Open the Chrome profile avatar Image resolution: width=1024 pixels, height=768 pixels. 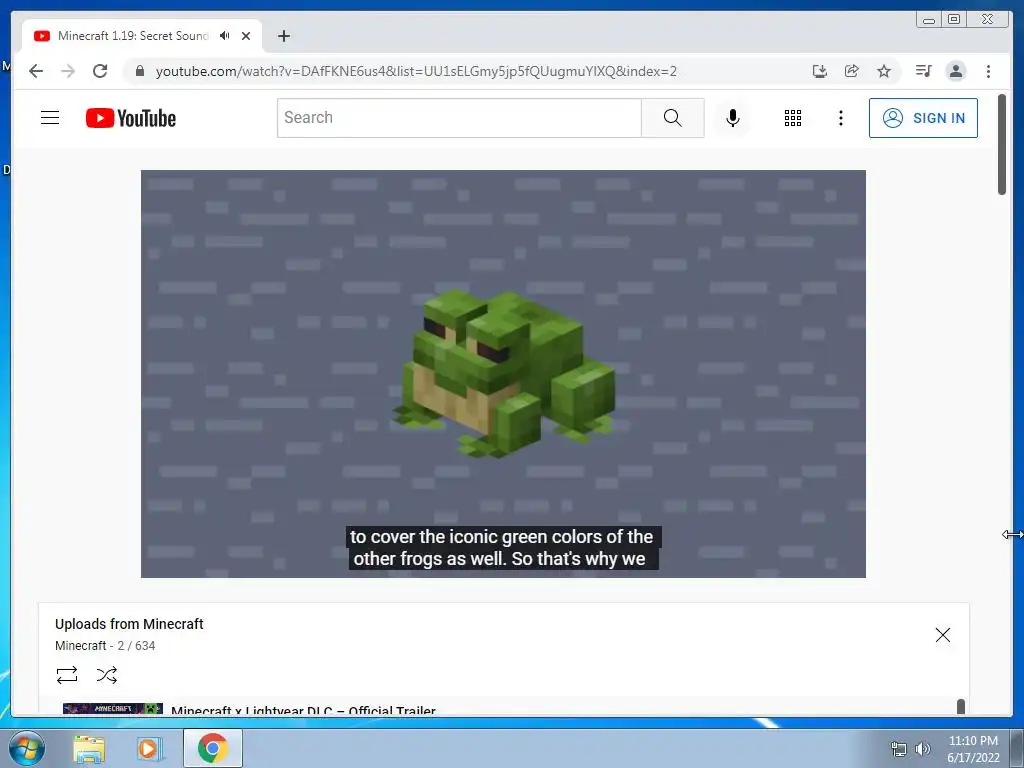coord(955,71)
